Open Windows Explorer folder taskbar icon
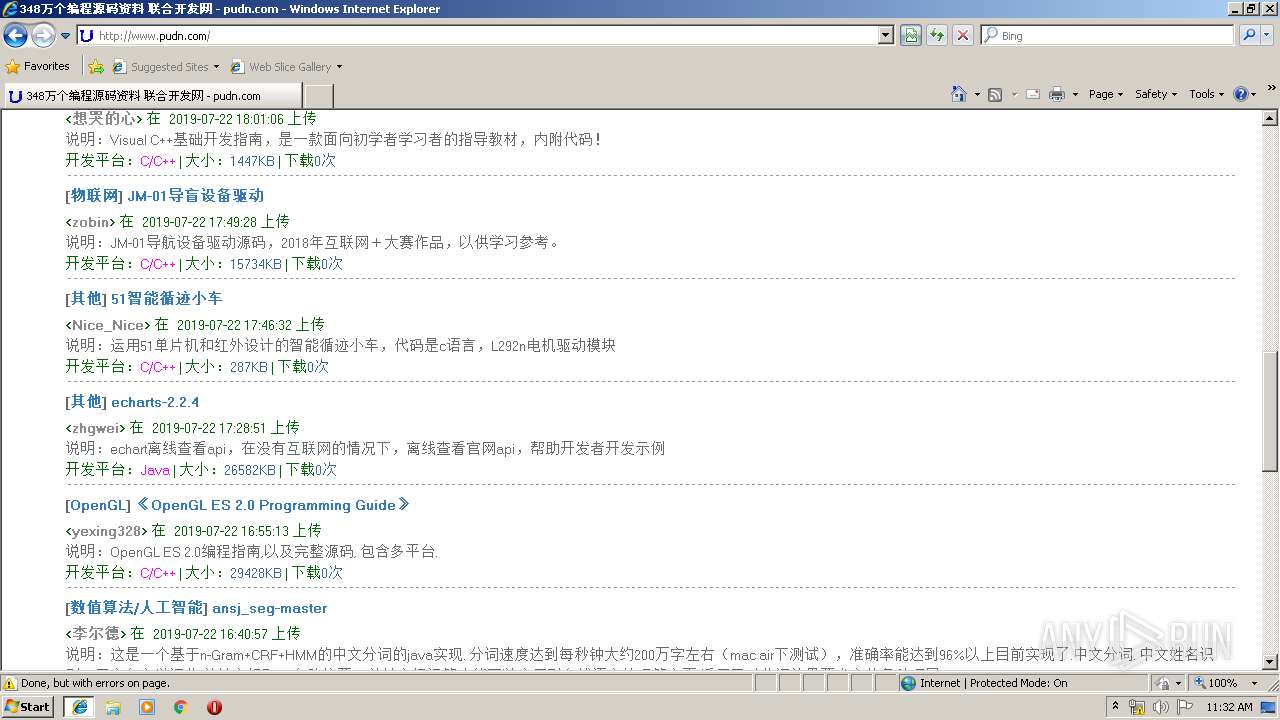 [113, 707]
